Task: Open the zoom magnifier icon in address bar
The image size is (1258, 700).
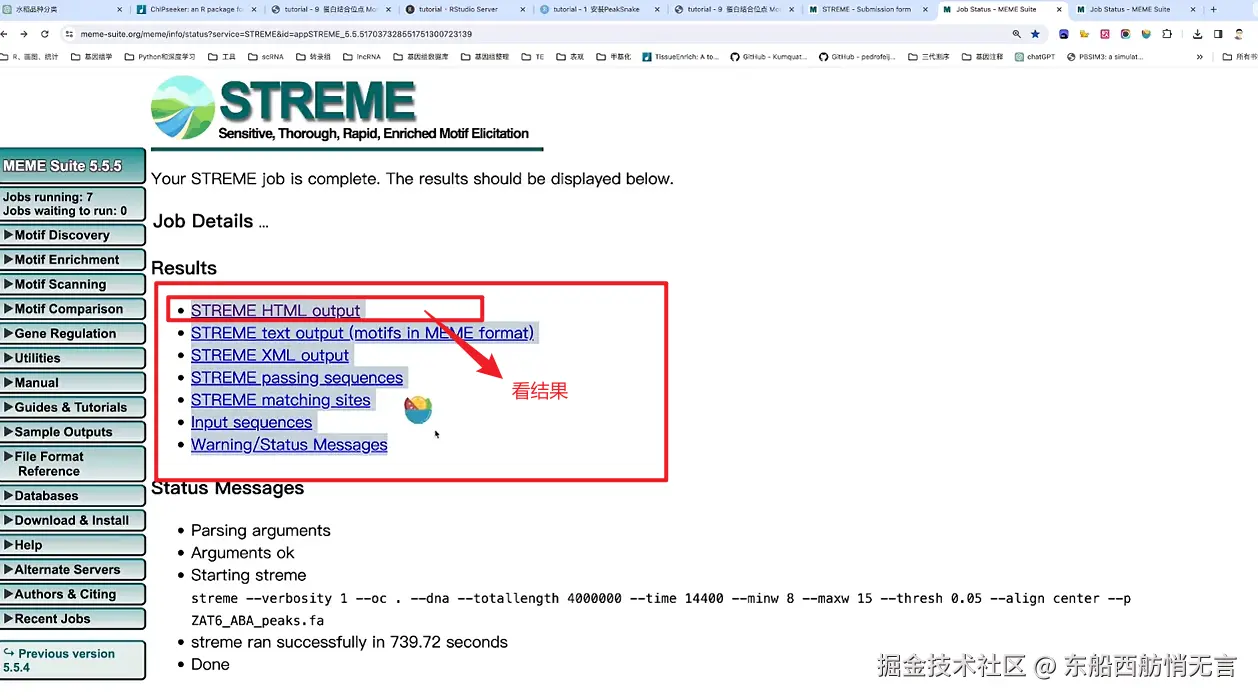Action: 1017,34
